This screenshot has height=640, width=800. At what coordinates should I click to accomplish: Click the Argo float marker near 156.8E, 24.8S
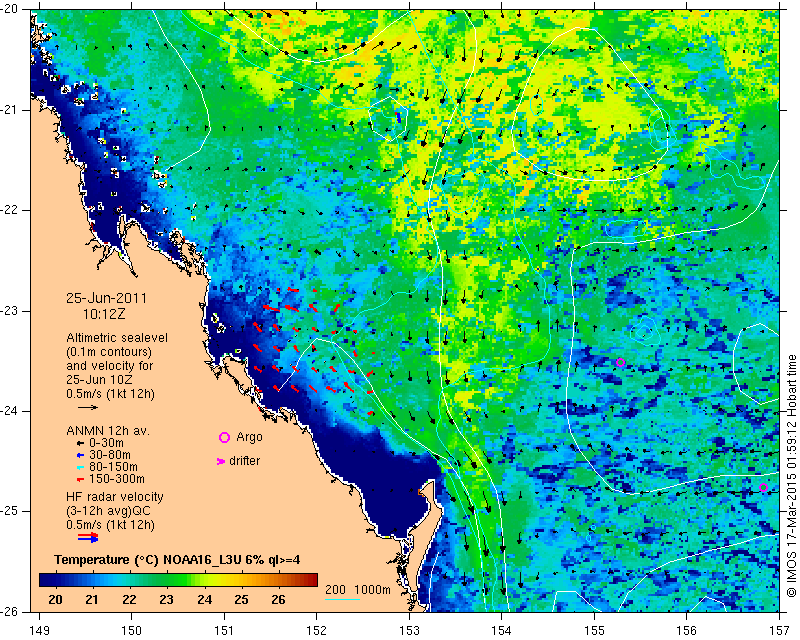click(x=763, y=487)
